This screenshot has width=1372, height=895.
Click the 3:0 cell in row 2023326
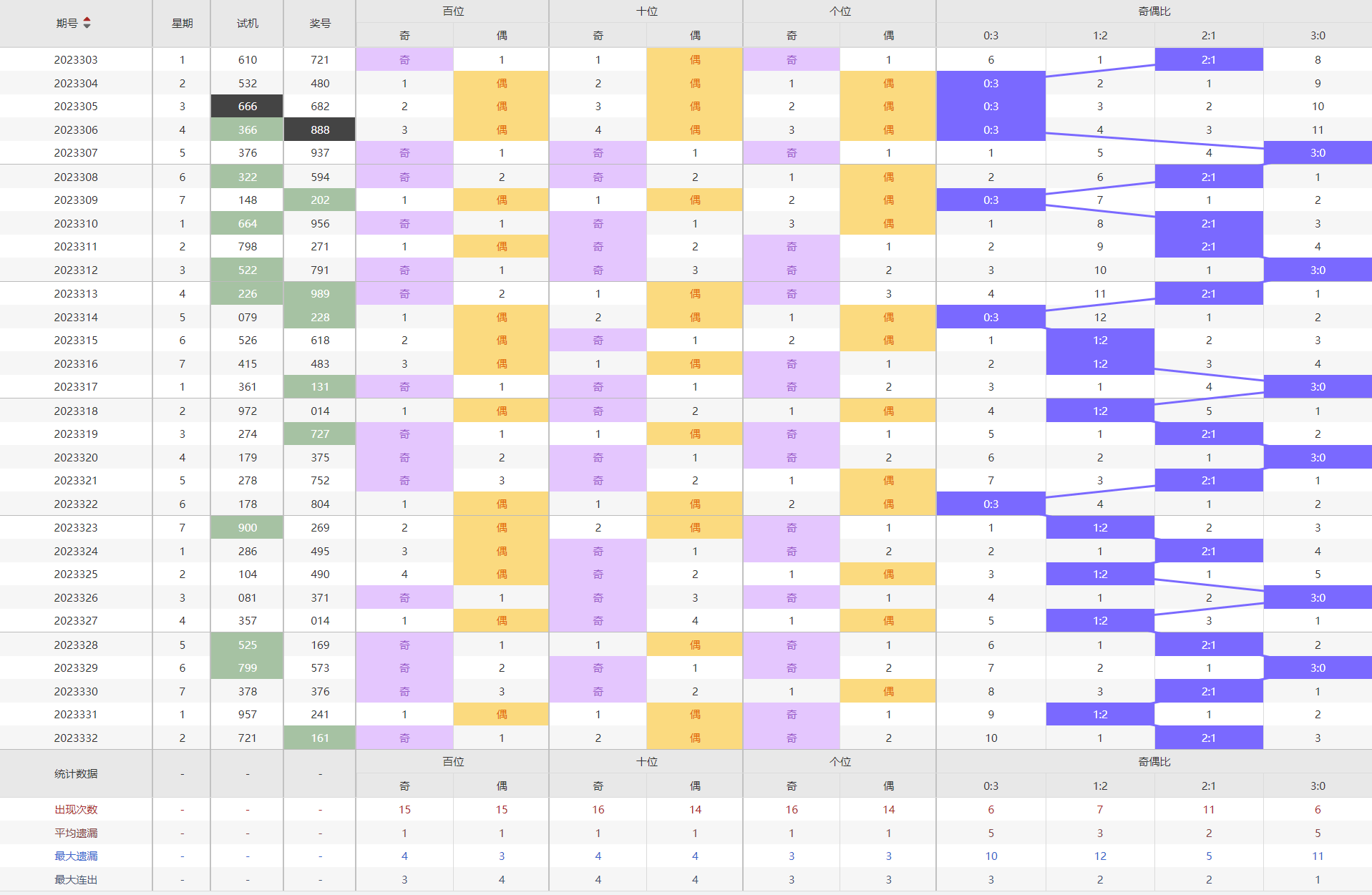1318,597
